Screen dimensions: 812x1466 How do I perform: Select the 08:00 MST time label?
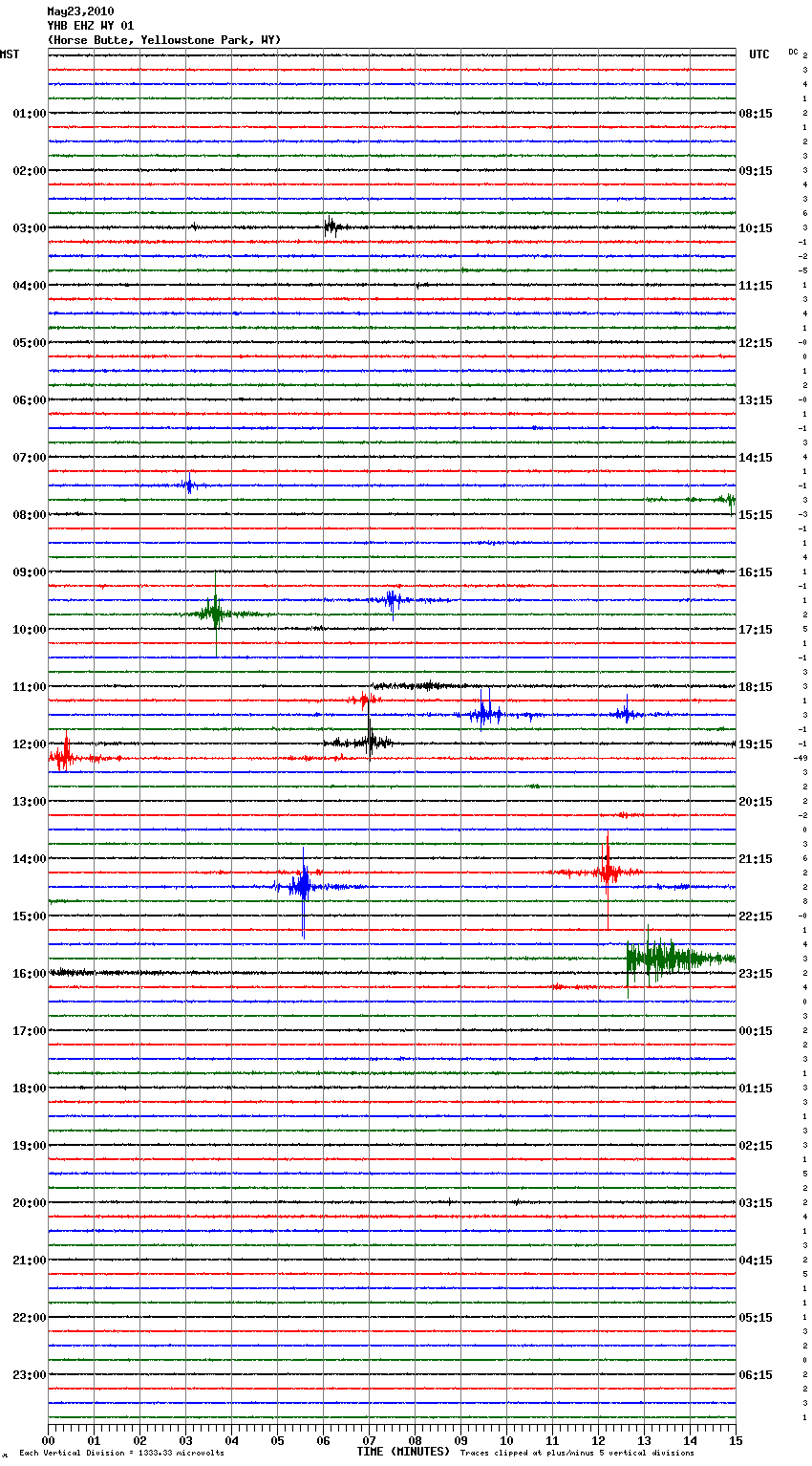pos(30,515)
